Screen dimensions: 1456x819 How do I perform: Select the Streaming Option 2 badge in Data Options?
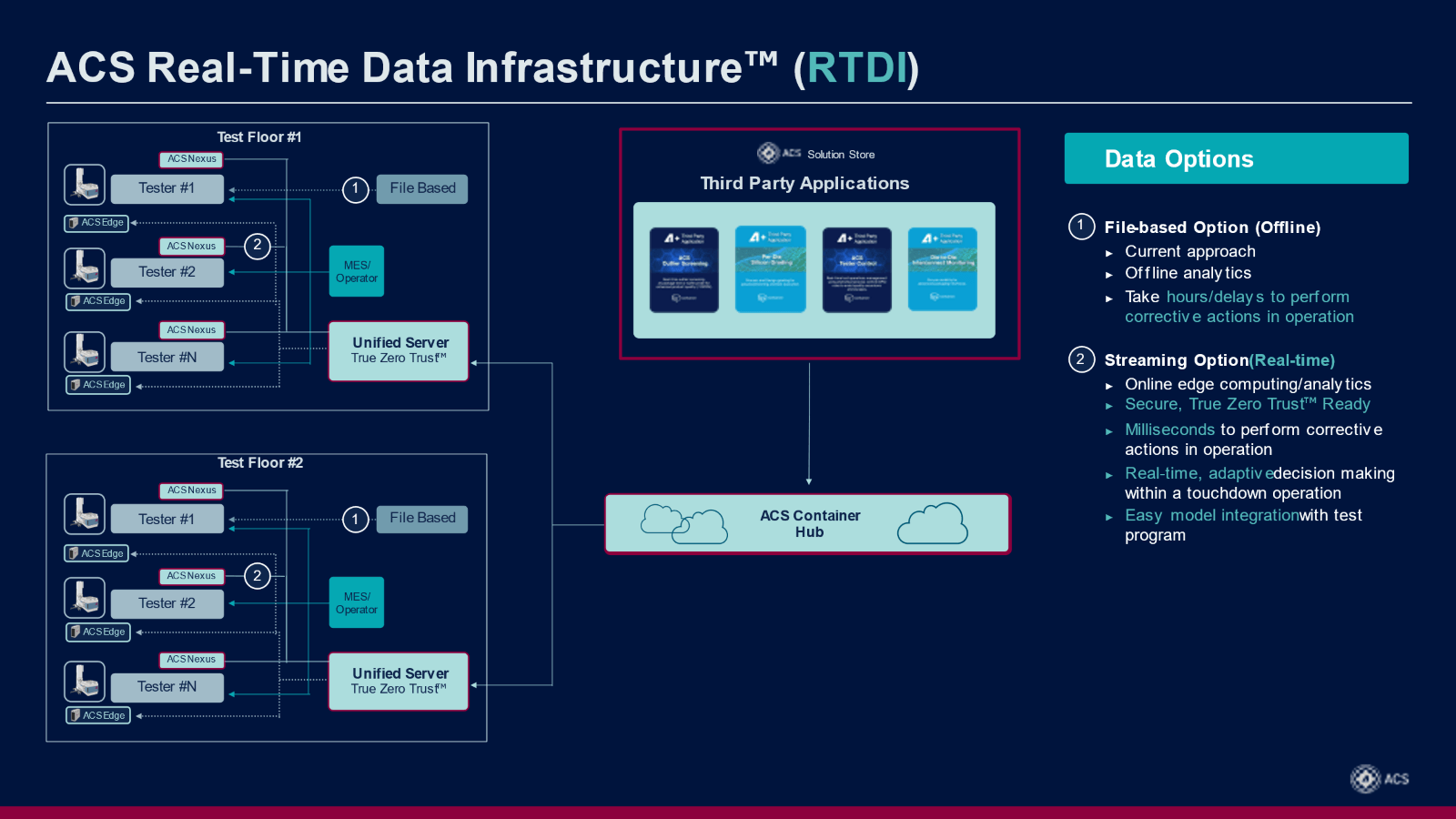click(1080, 359)
